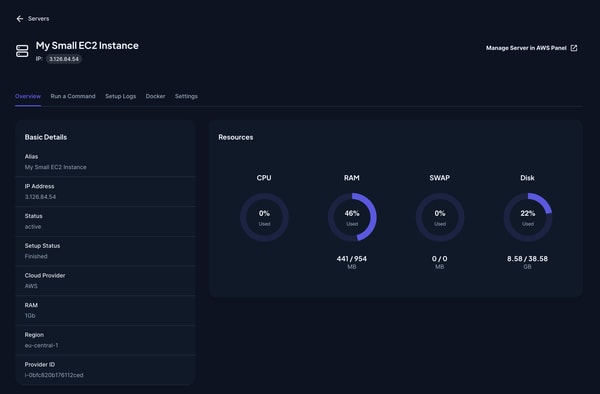Image resolution: width=600 pixels, height=394 pixels.
Task: Click the Status value 'active'
Action: click(x=33, y=227)
